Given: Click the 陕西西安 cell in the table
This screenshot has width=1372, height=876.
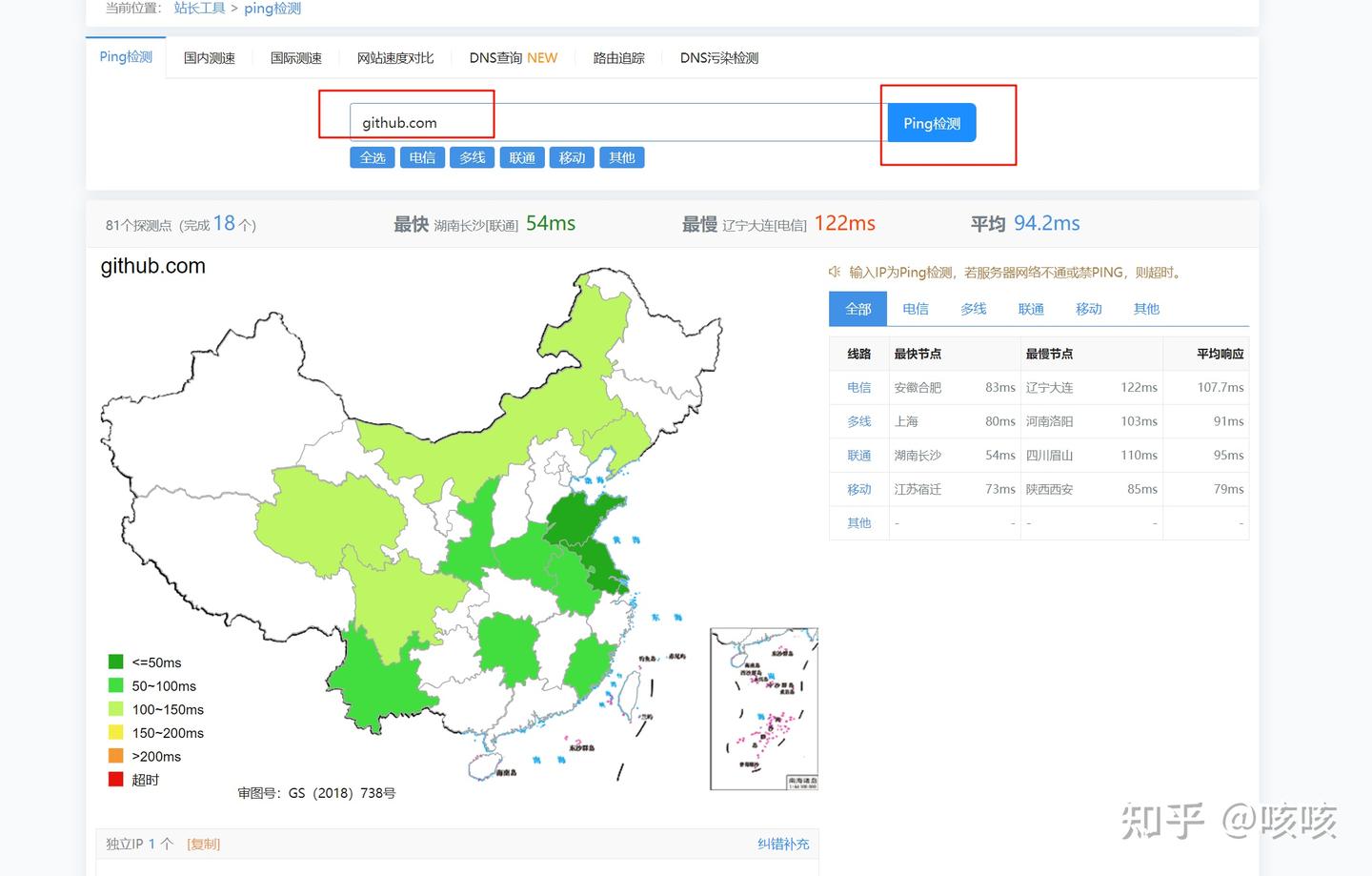Looking at the screenshot, I should point(1049,489).
